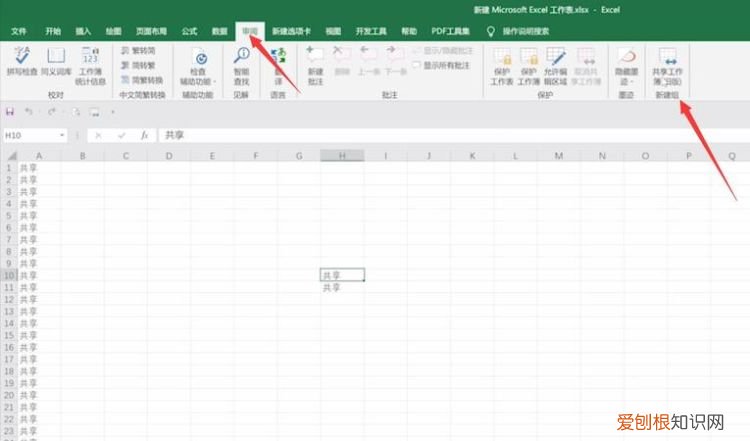
Task: Switch to the 公式 formulas tab
Action: 189,31
